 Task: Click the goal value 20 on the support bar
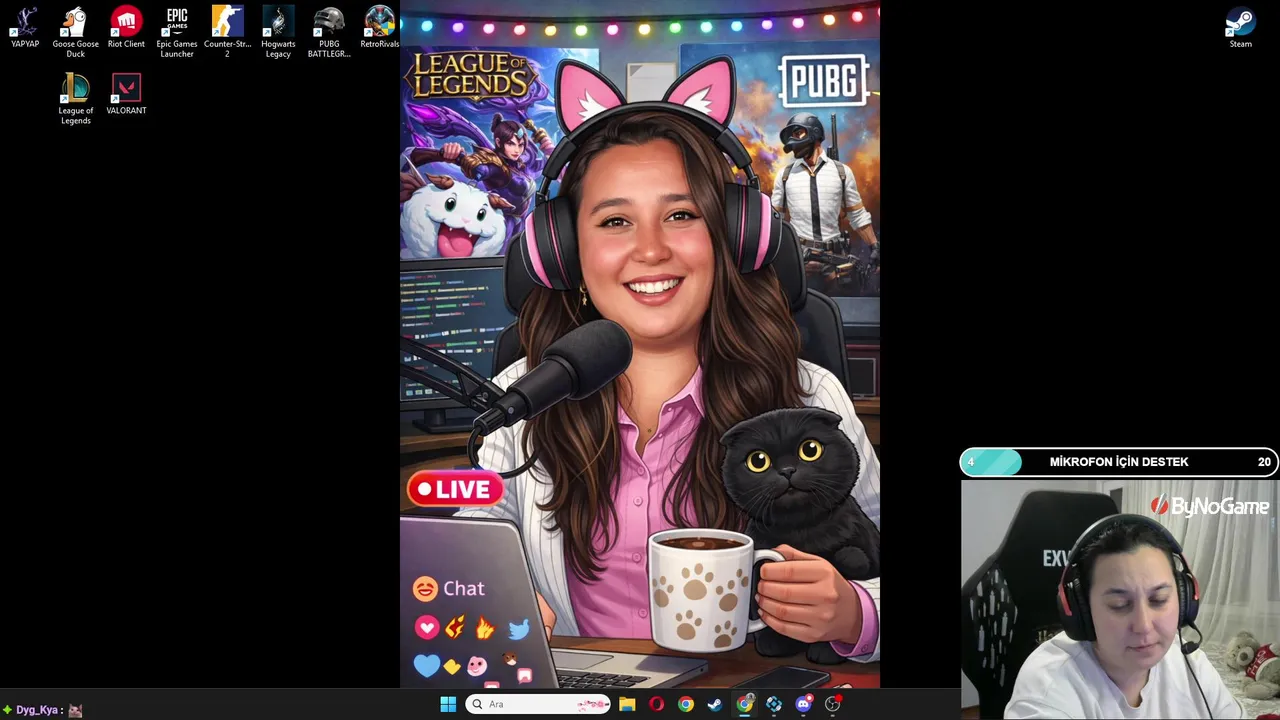coord(1264,462)
